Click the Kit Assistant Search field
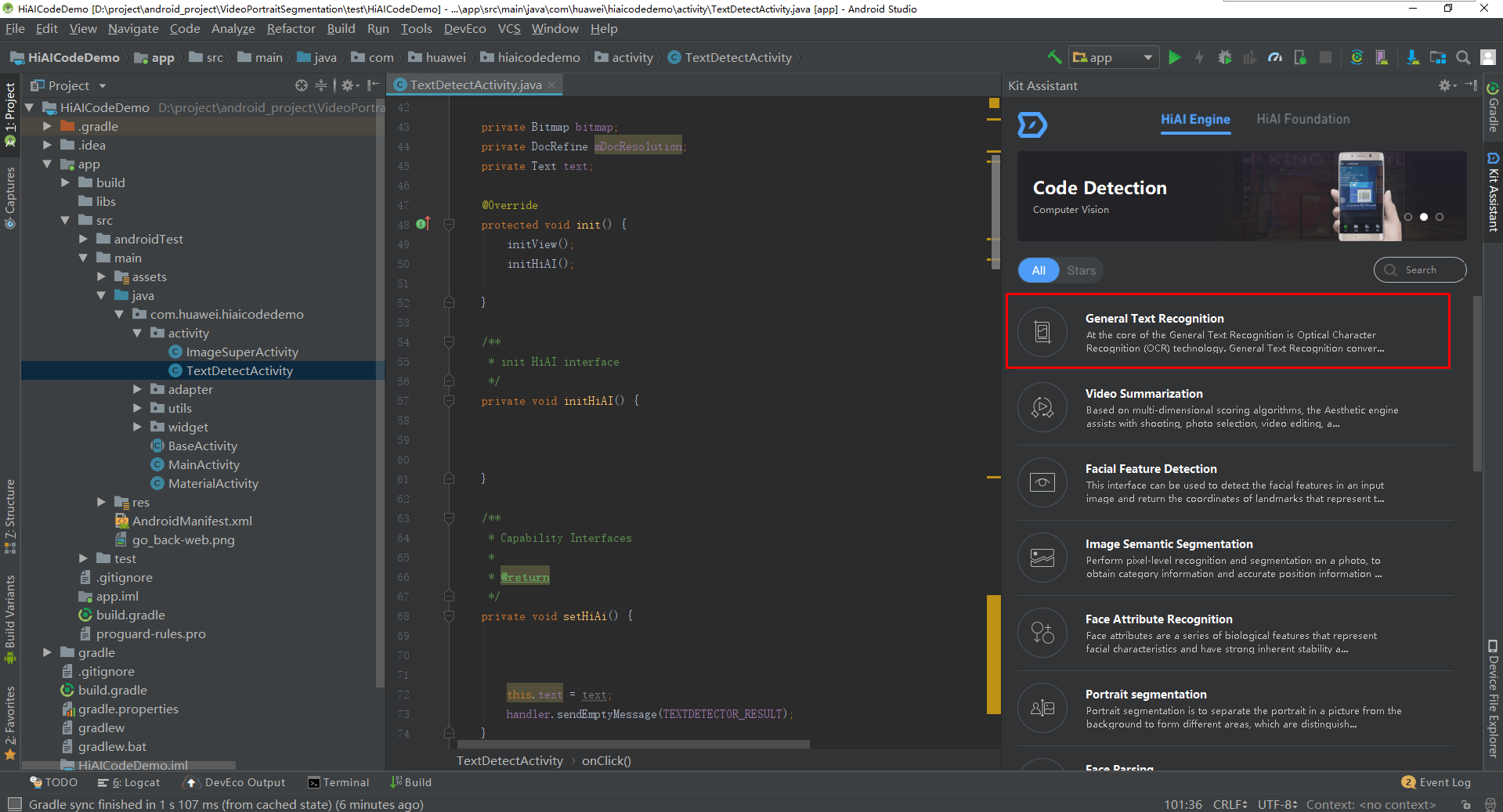The image size is (1503, 812). point(1420,270)
